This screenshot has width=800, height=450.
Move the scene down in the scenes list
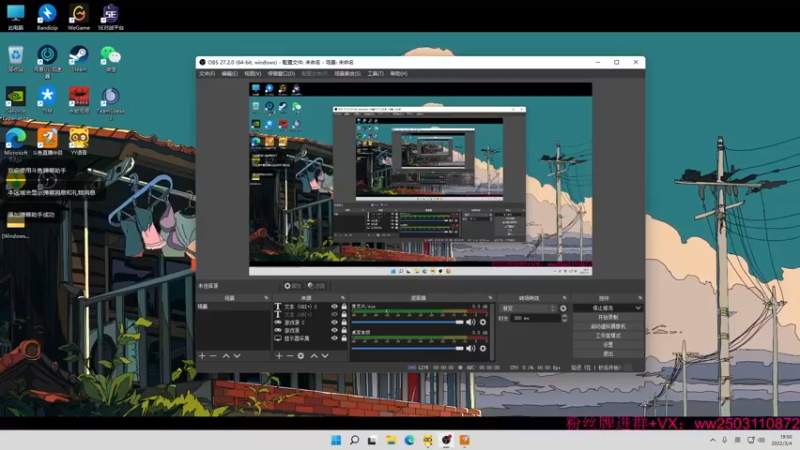point(237,356)
